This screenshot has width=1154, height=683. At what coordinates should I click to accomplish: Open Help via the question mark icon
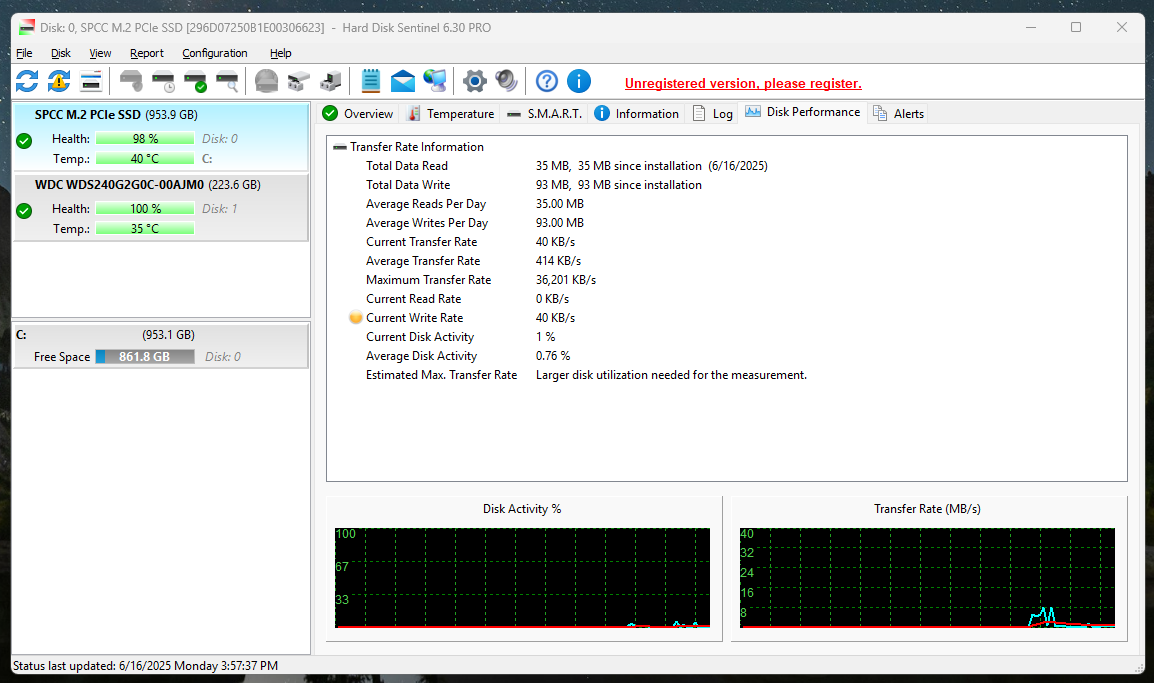(546, 81)
